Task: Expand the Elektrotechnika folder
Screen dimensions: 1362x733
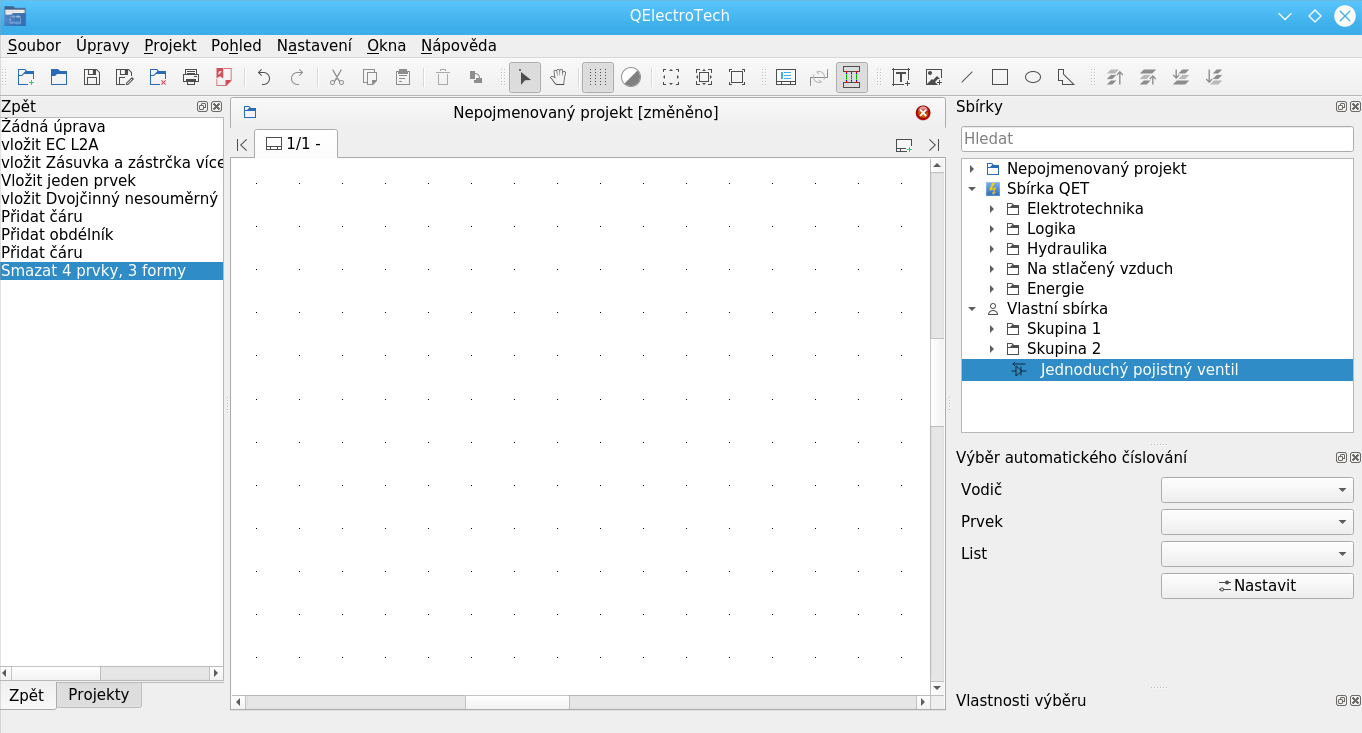Action: 991,209
